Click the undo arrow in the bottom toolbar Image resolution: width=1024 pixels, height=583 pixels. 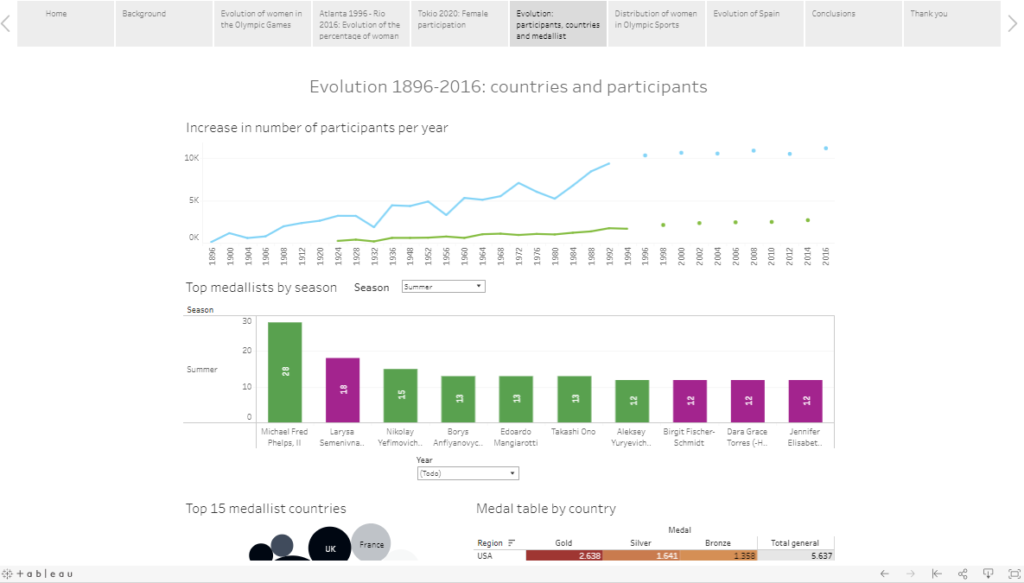pyautogui.click(x=885, y=574)
